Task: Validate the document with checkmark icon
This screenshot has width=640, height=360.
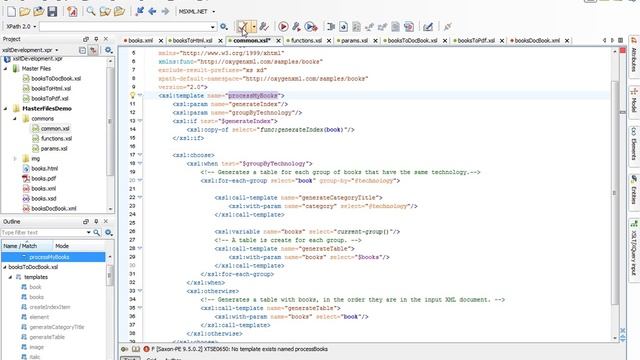Action: point(242,27)
